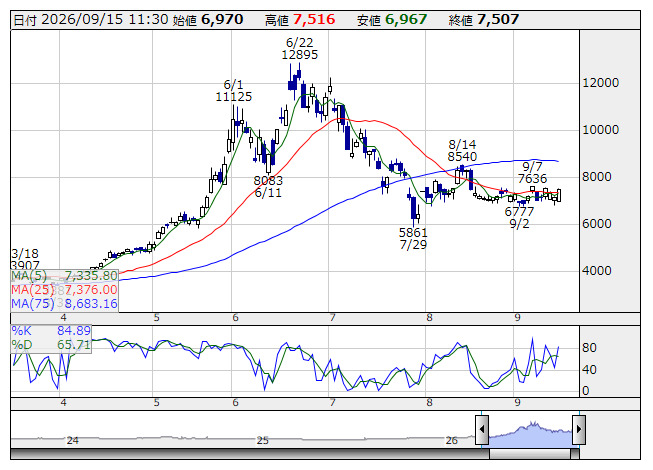
Task: Click the 9/7 7636 high label
Action: 532,173
